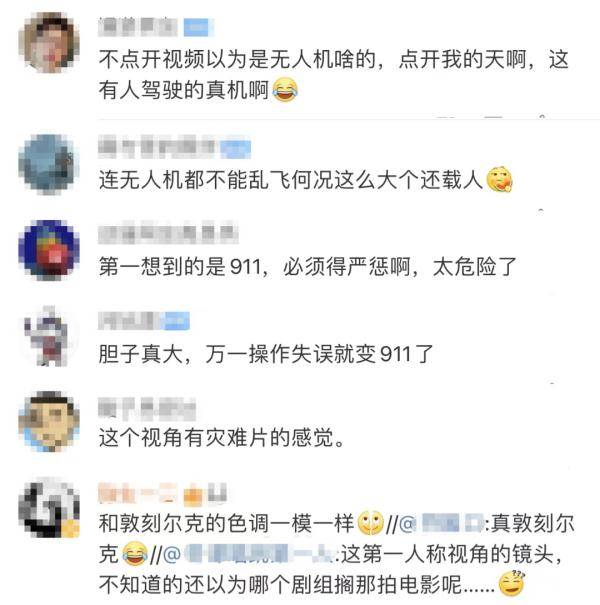The width and height of the screenshot is (600, 605).
Task: Click sleepy emoji ending the last comment
Action: click(512, 583)
